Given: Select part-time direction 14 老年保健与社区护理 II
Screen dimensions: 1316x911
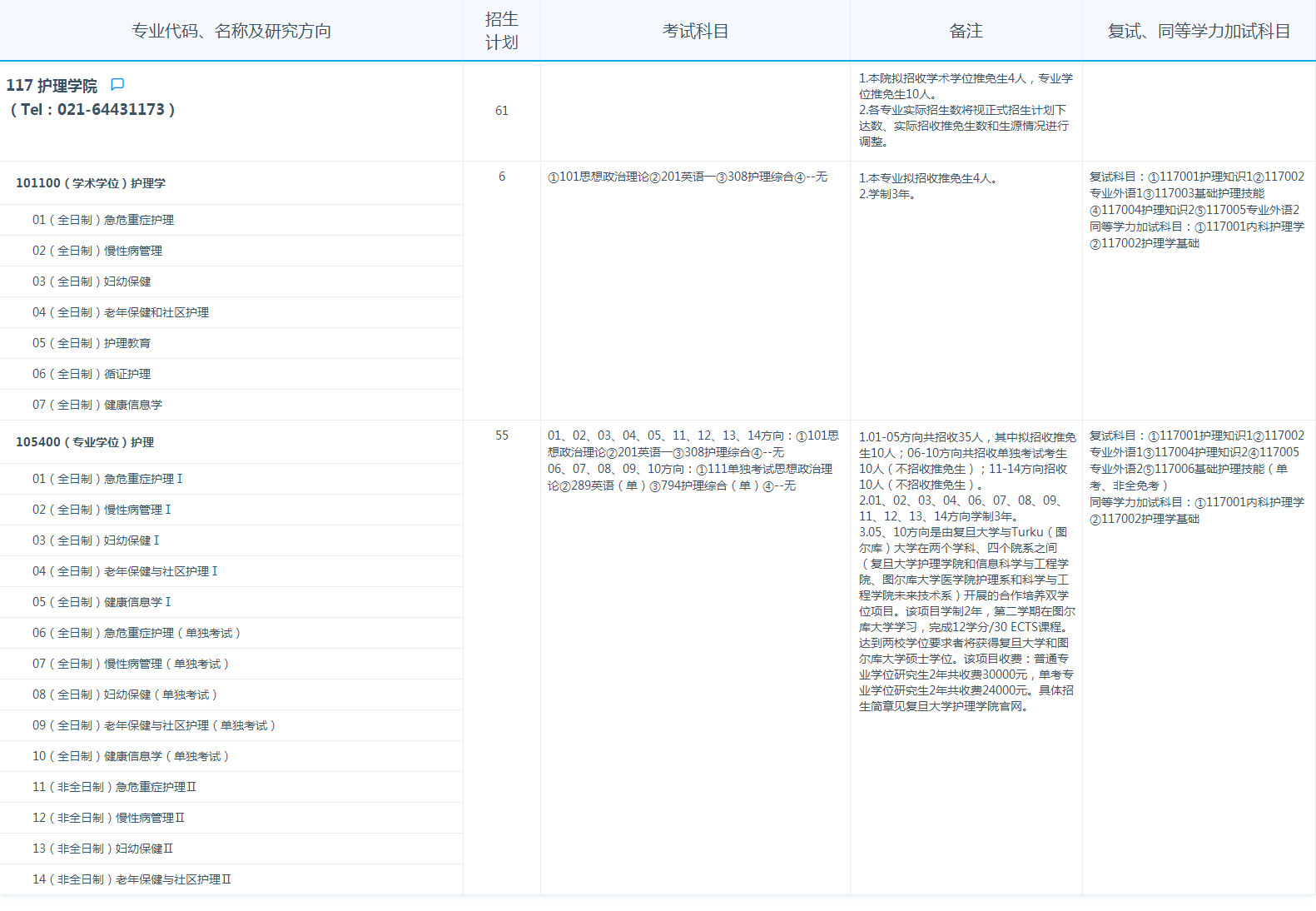Looking at the screenshot, I should pos(132,879).
